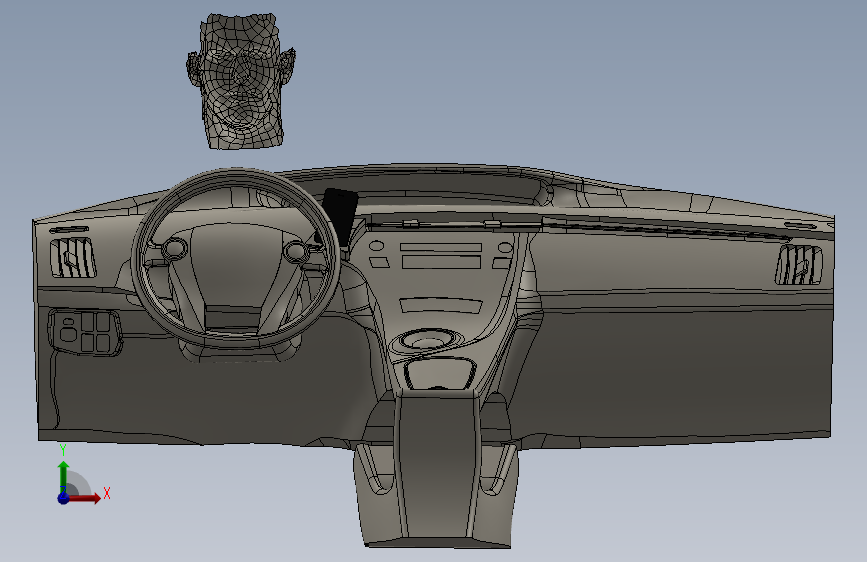Select the left-side air vent
867x562 pixels.
72,257
